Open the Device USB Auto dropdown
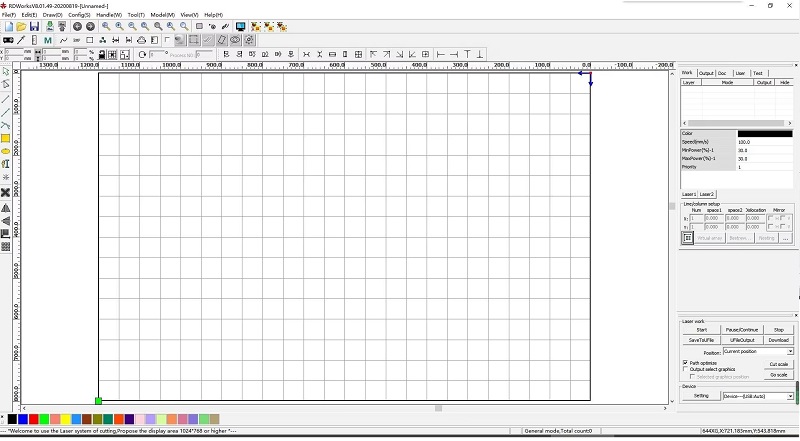Screen dimensions: 800x441 click(758, 396)
